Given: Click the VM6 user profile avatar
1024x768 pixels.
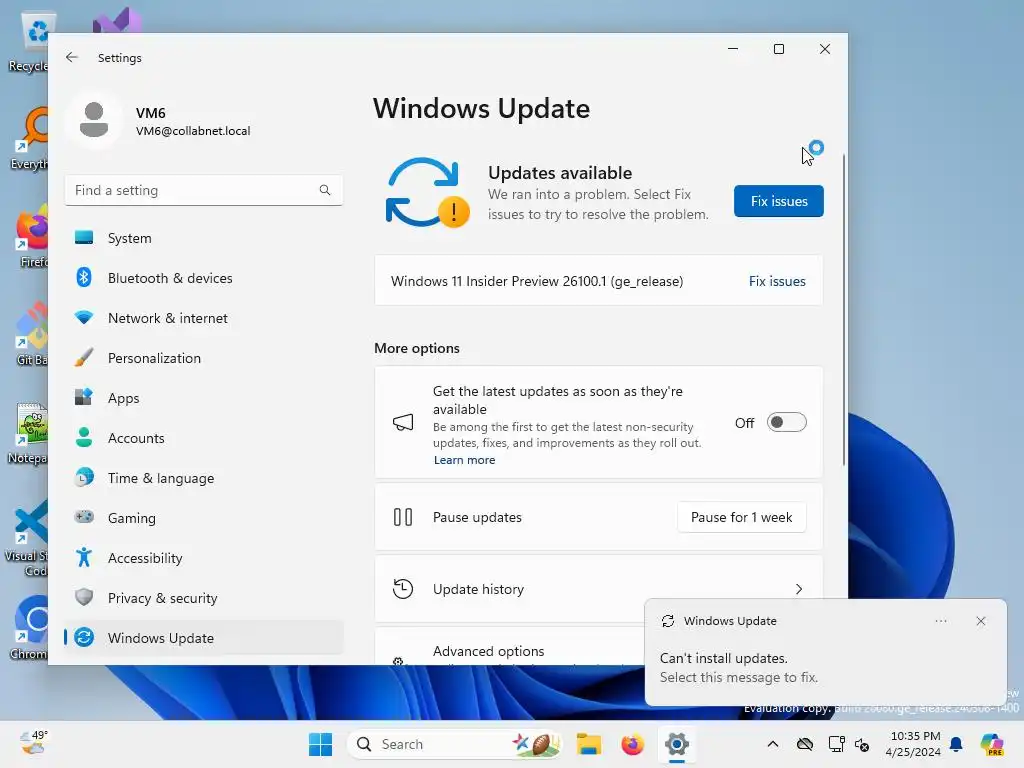Looking at the screenshot, I should click(94, 120).
